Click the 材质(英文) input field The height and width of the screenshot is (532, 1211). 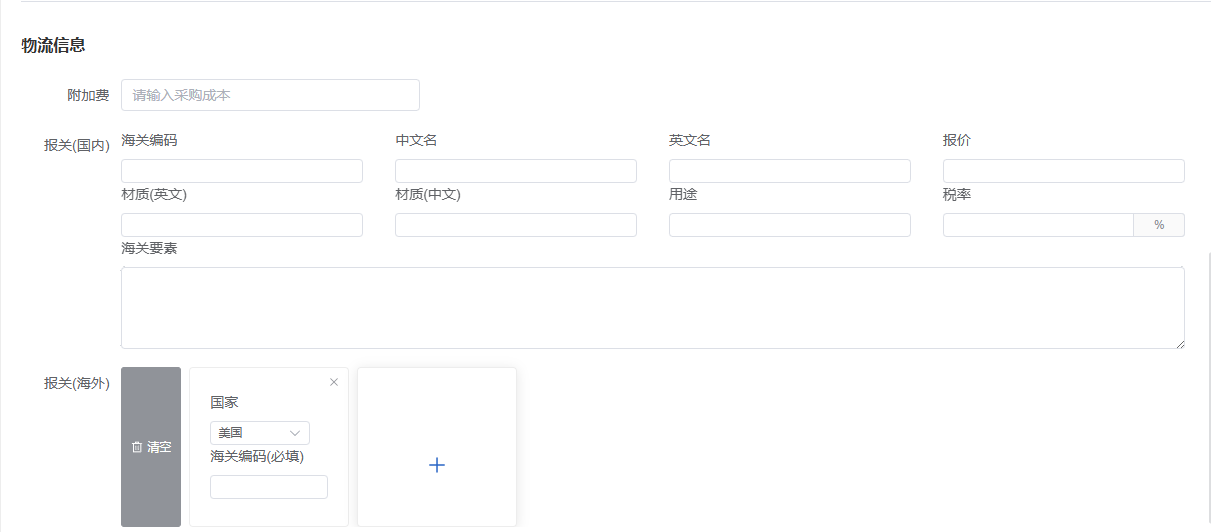coord(242,225)
